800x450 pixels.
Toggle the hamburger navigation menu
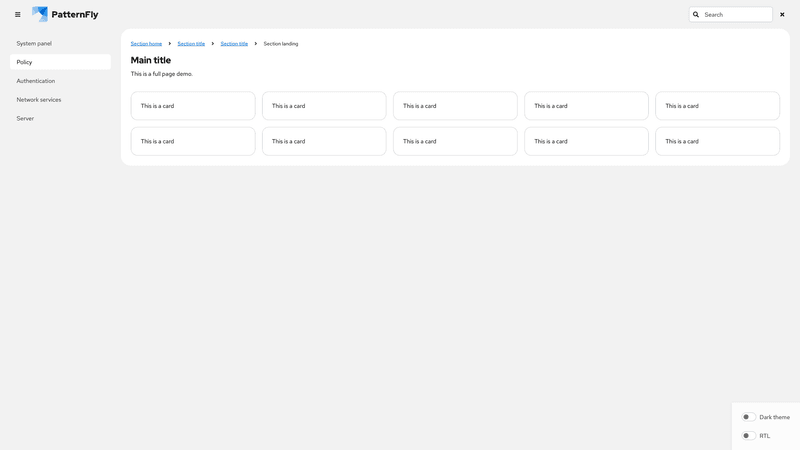pos(18,15)
